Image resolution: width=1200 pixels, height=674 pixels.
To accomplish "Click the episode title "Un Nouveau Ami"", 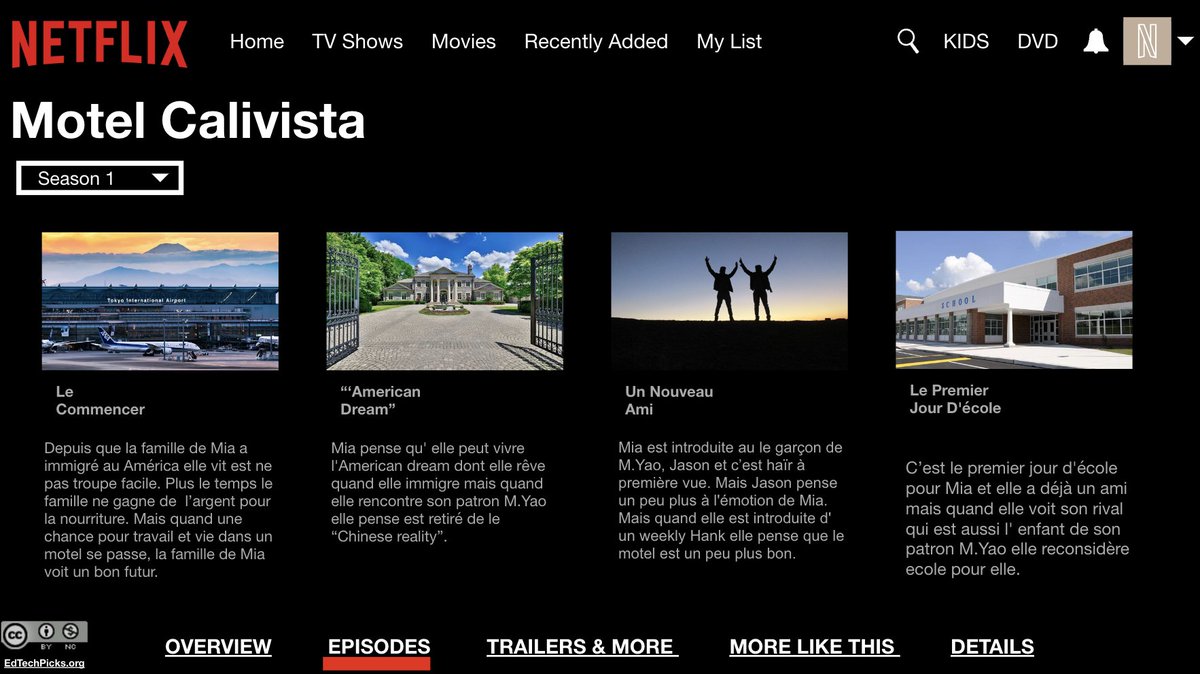I will pos(669,400).
